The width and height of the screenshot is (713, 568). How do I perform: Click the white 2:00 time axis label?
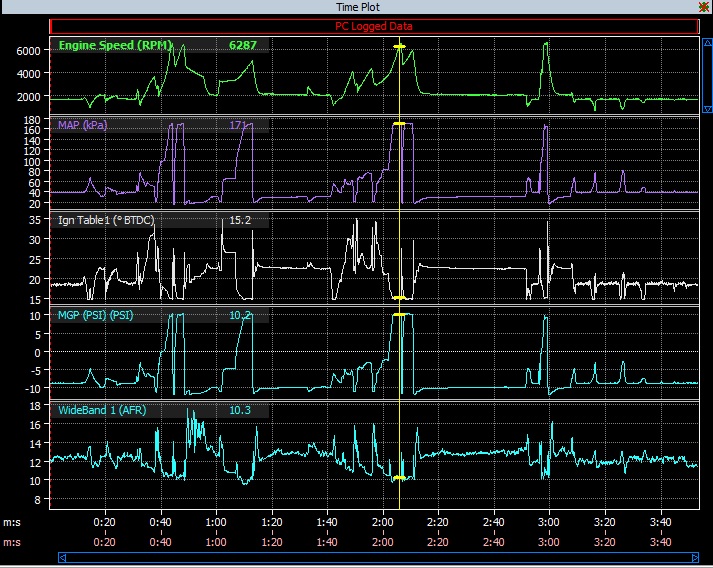(383, 522)
